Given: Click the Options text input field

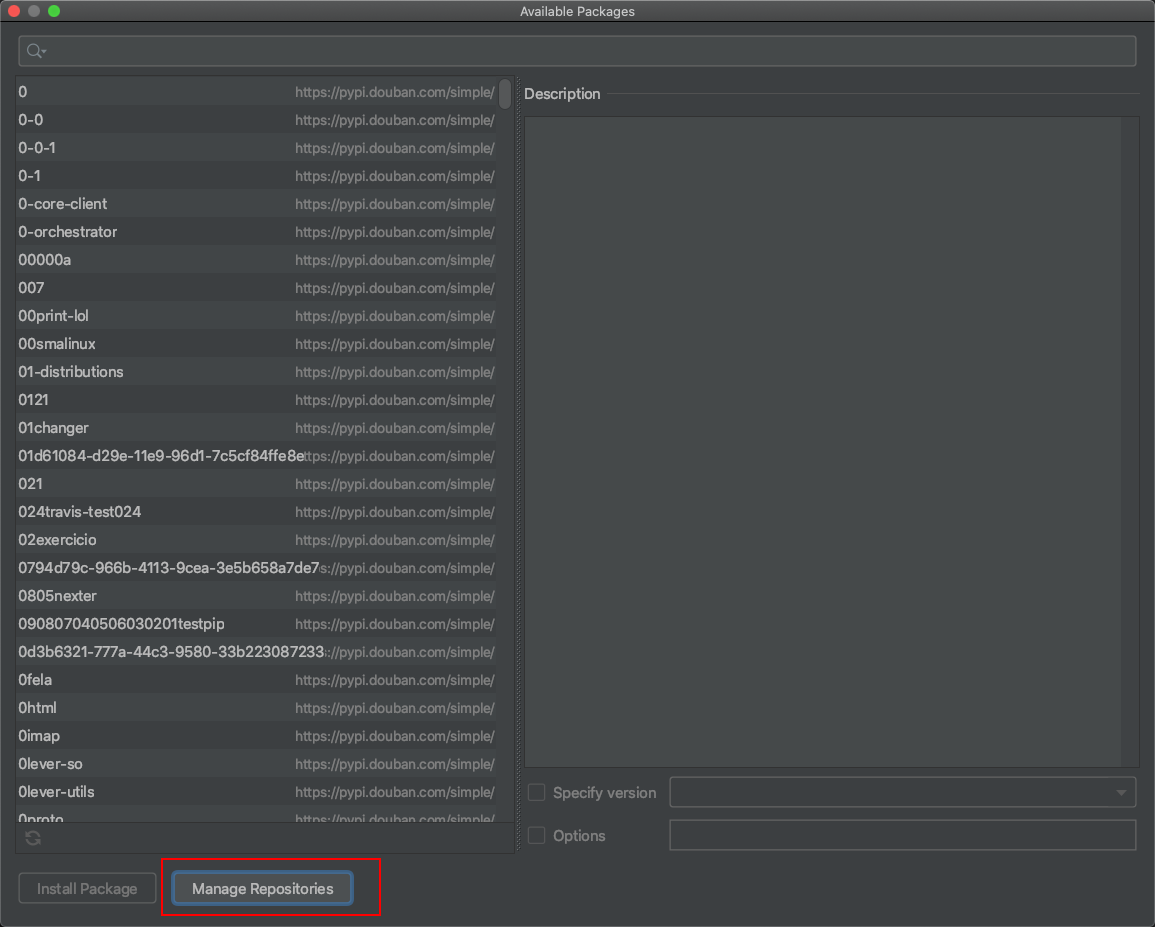Looking at the screenshot, I should click(902, 835).
